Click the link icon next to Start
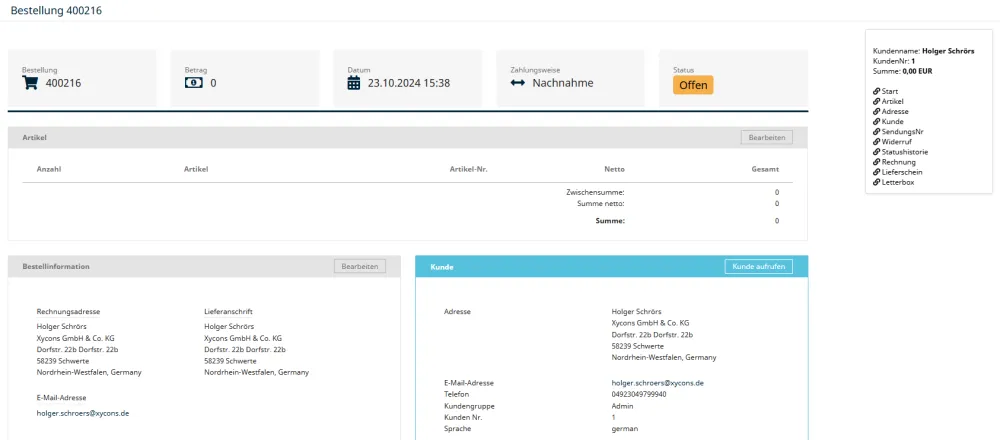 pos(876,91)
